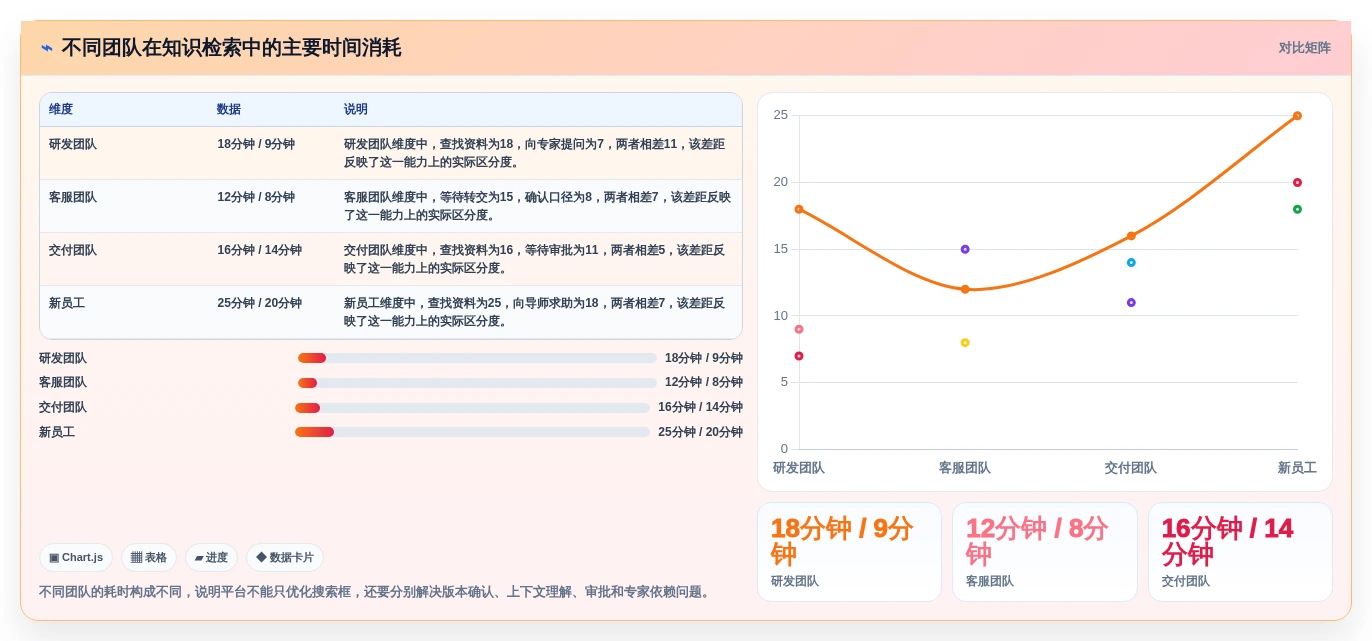Click the 客服团队 x-axis label on chart

[965, 468]
